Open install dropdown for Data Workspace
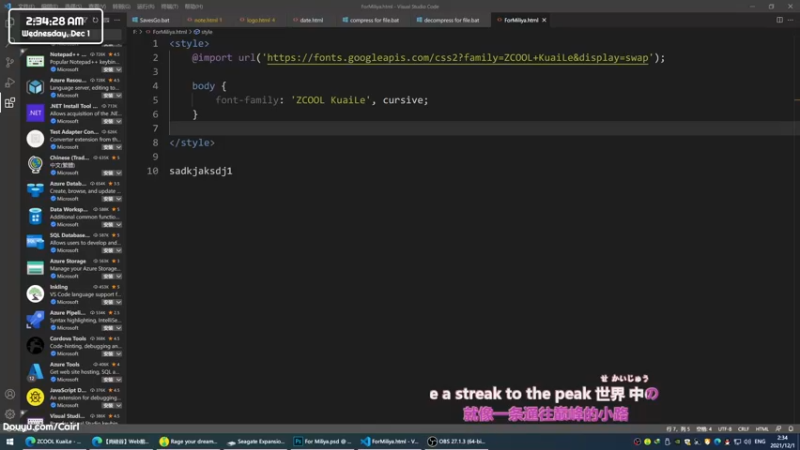800x450 pixels. coord(118,224)
